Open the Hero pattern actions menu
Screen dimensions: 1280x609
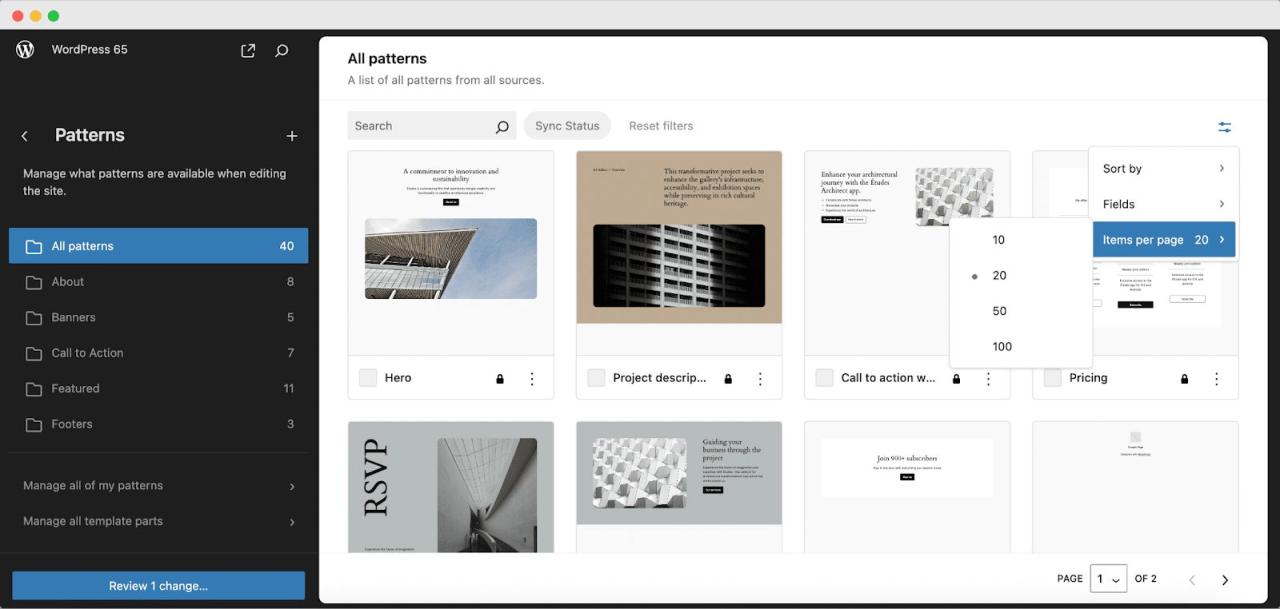(532, 379)
